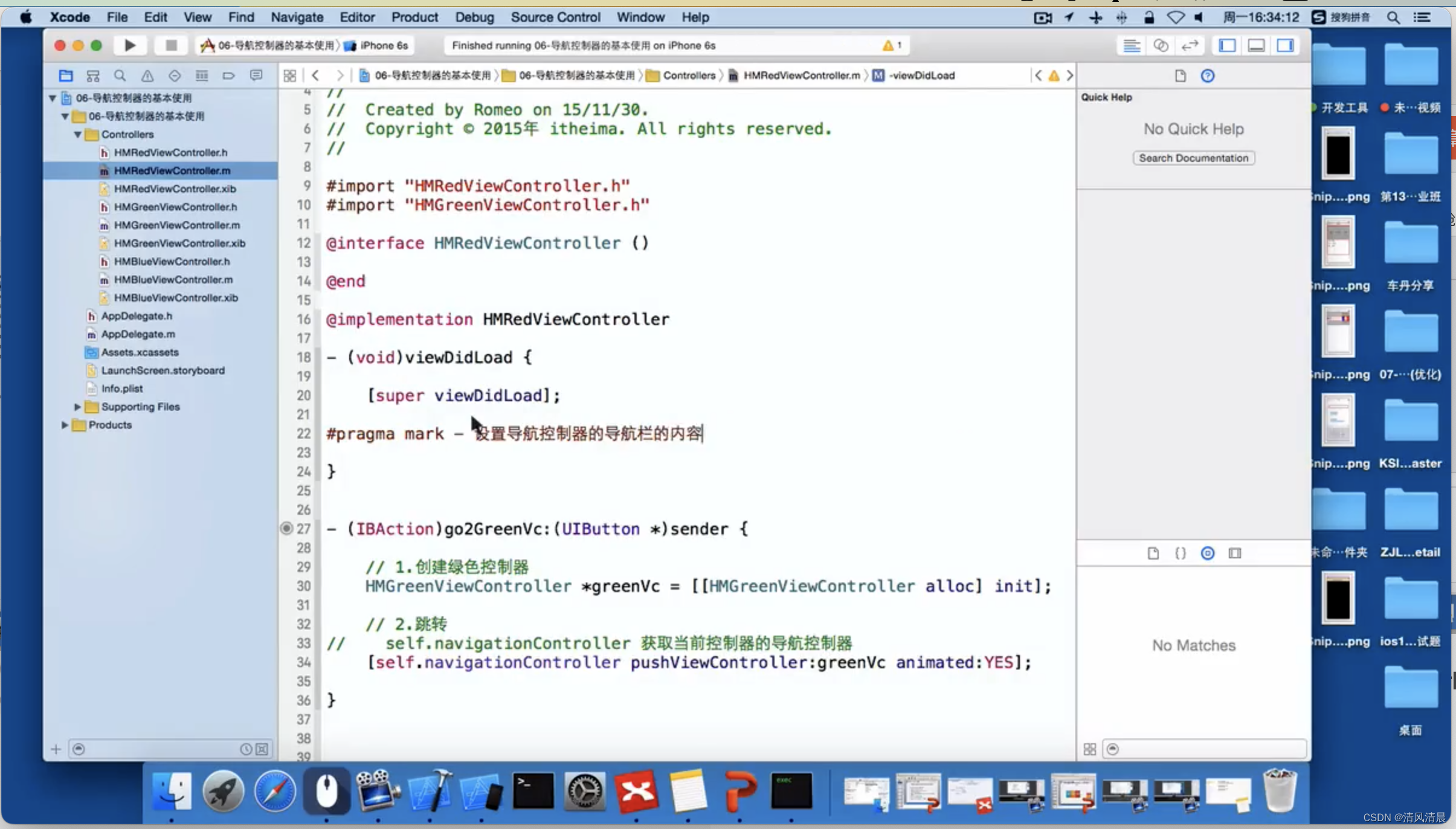Click Search Documentation button

point(1193,158)
